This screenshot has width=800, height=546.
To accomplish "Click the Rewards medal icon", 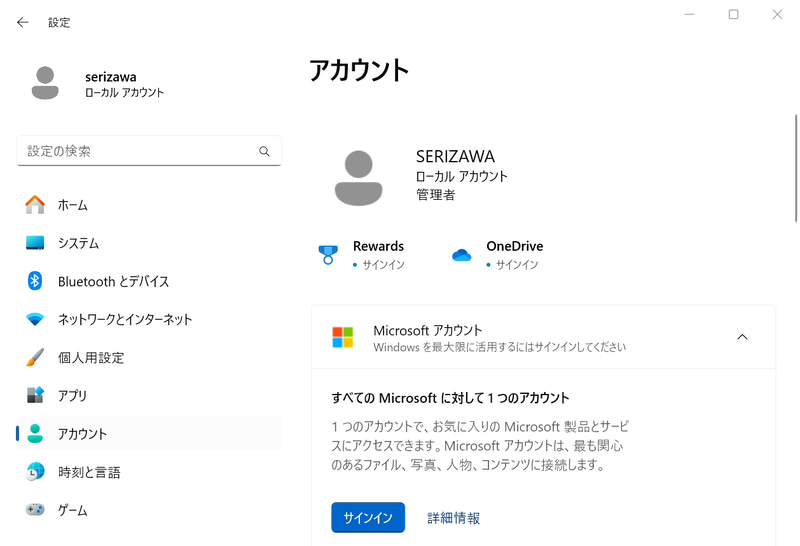I will pos(328,254).
